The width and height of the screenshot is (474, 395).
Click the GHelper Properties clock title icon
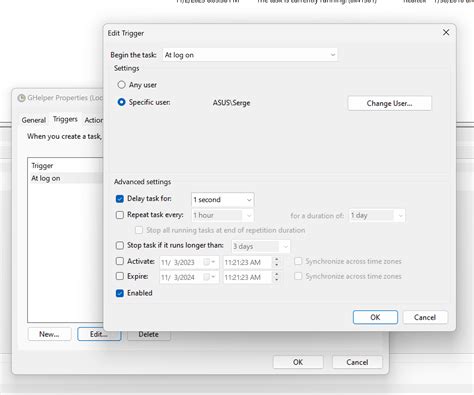22,98
